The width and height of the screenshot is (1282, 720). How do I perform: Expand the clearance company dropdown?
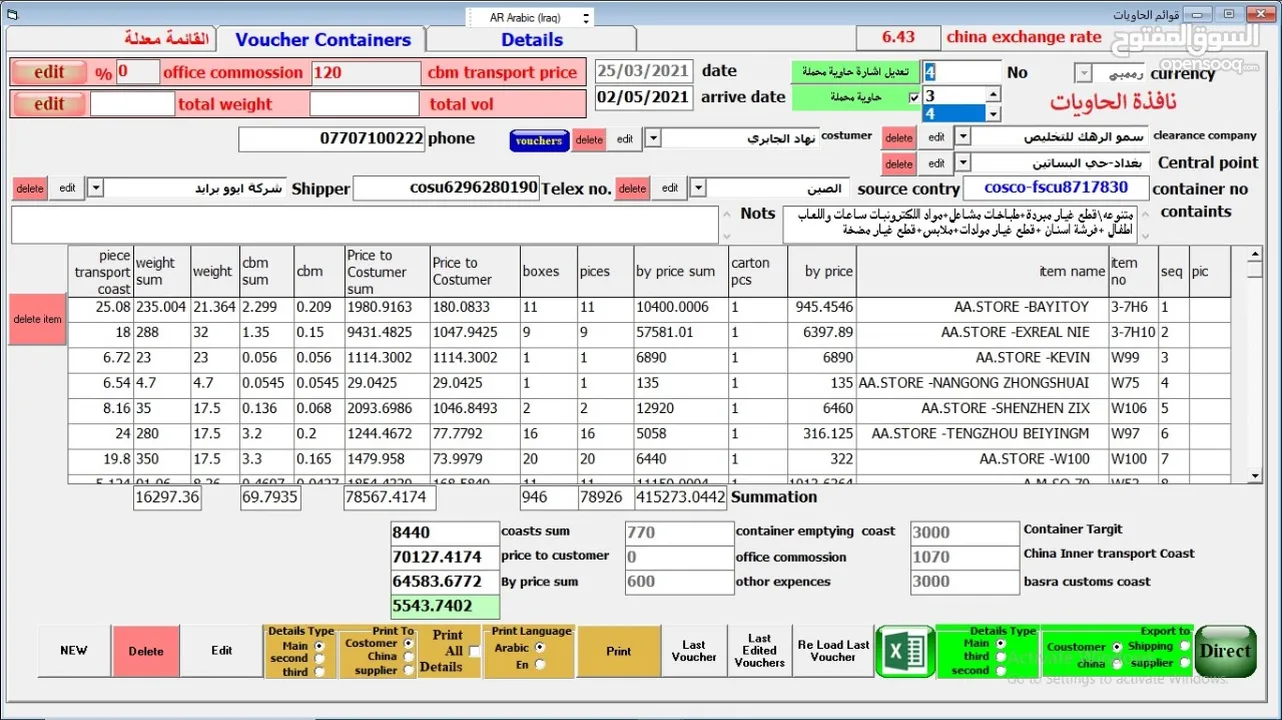[x=962, y=136]
